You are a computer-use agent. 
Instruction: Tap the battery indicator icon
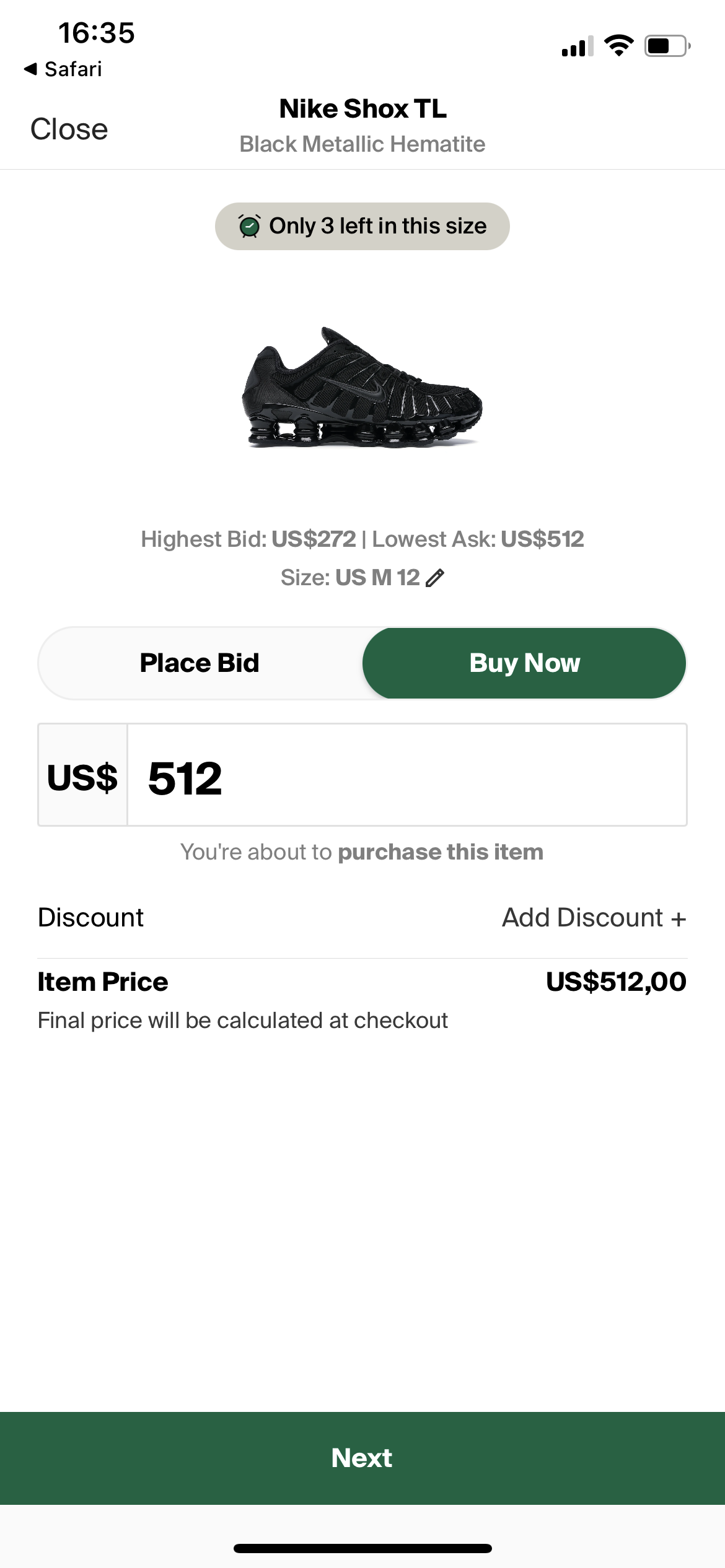coord(667,46)
